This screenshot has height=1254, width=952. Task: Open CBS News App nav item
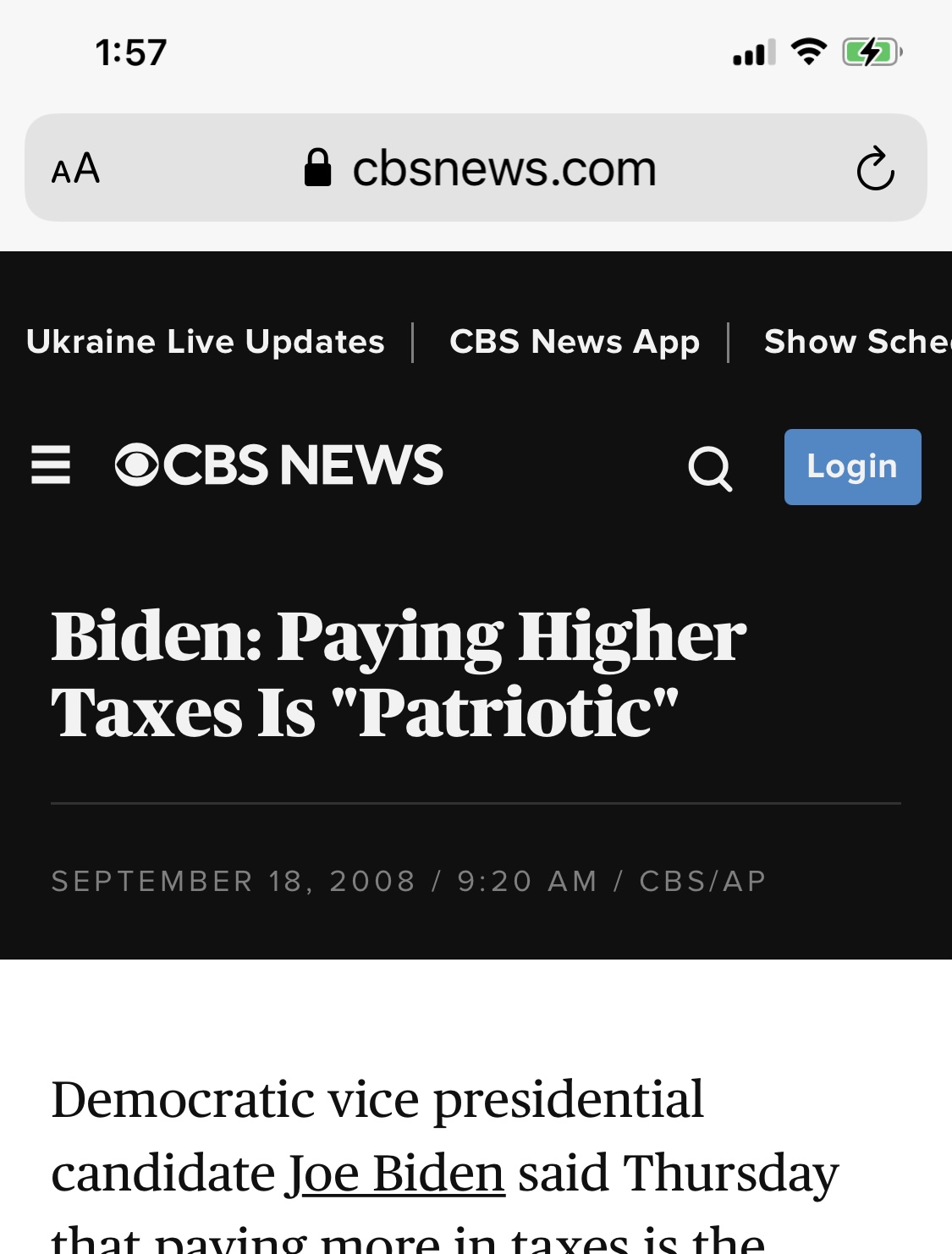point(575,342)
